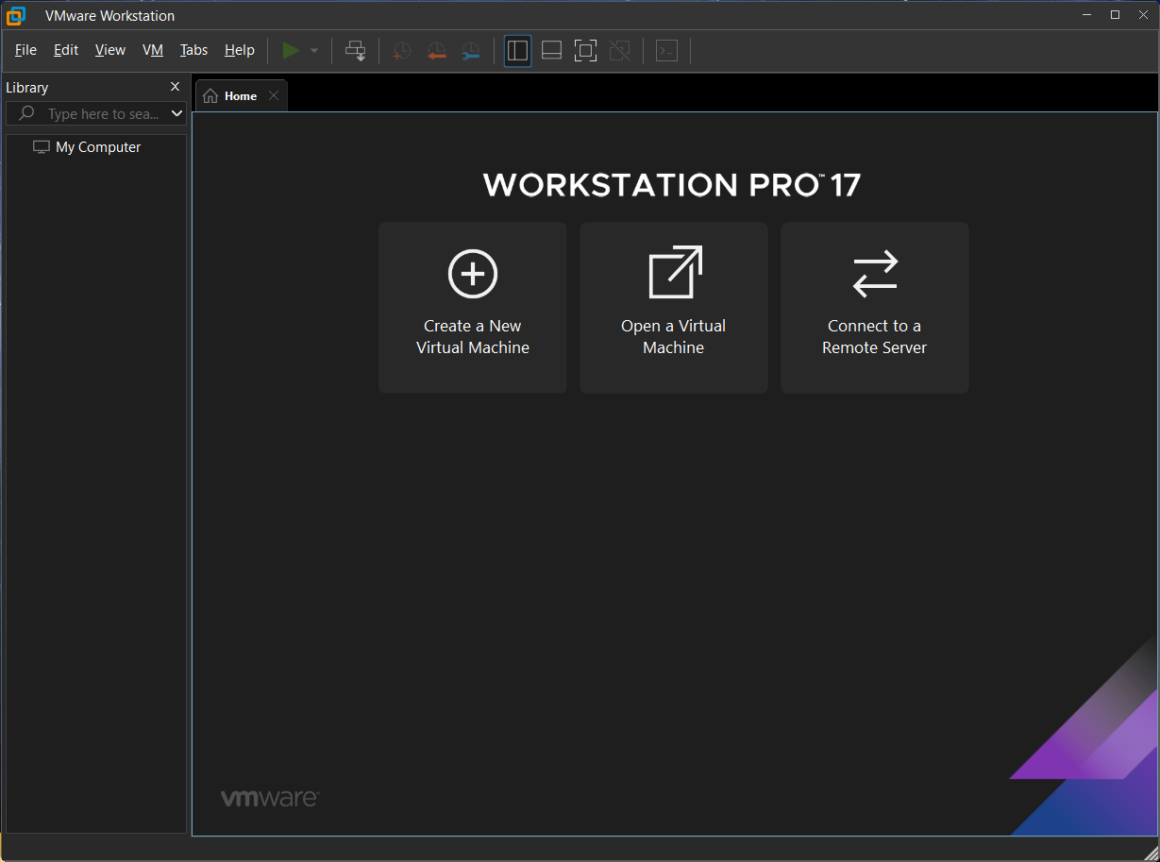The height and width of the screenshot is (862, 1160).
Task: Select My Computer in the Library tree
Action: click(x=87, y=147)
